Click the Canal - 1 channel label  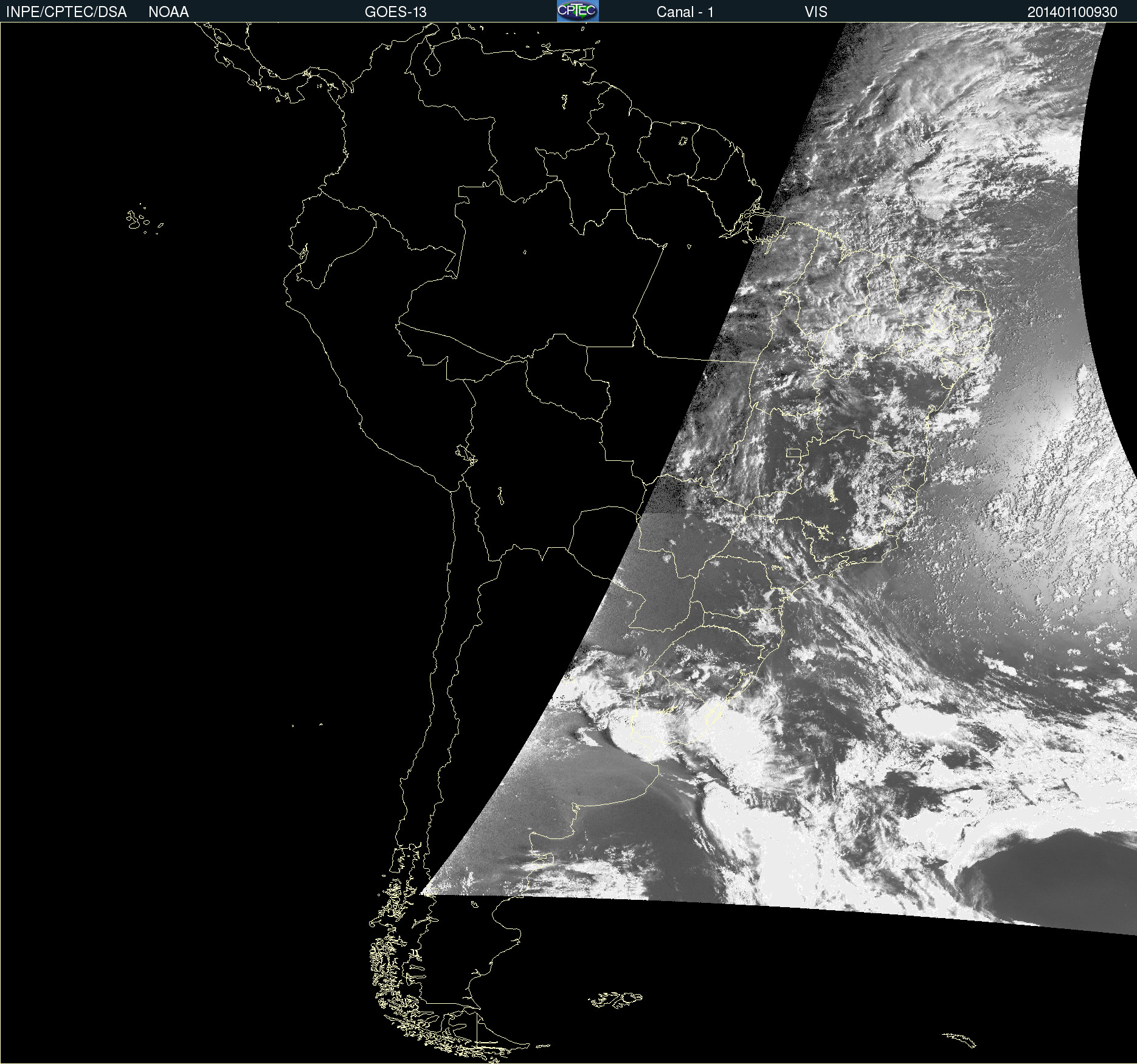point(685,12)
